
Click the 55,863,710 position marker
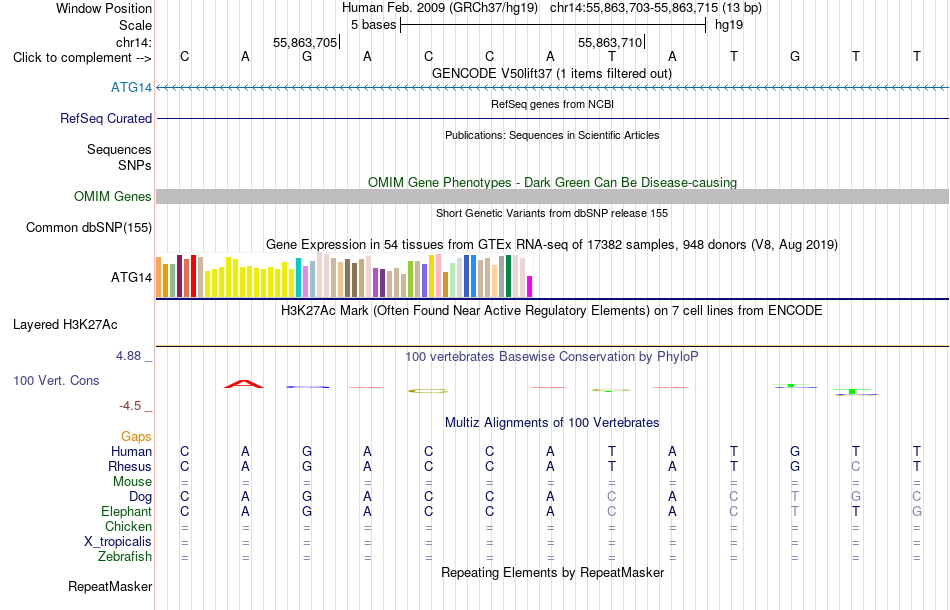(x=611, y=42)
